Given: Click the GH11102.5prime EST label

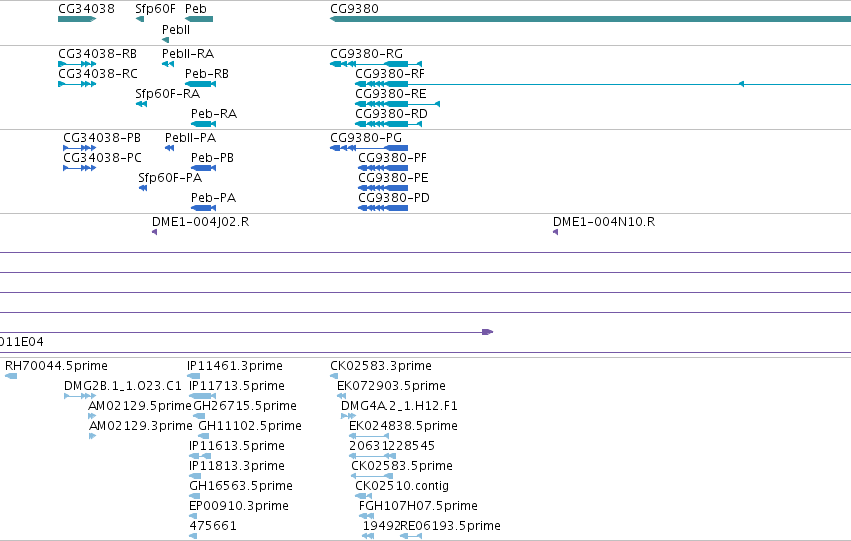Looking at the screenshot, I should pyautogui.click(x=250, y=426).
